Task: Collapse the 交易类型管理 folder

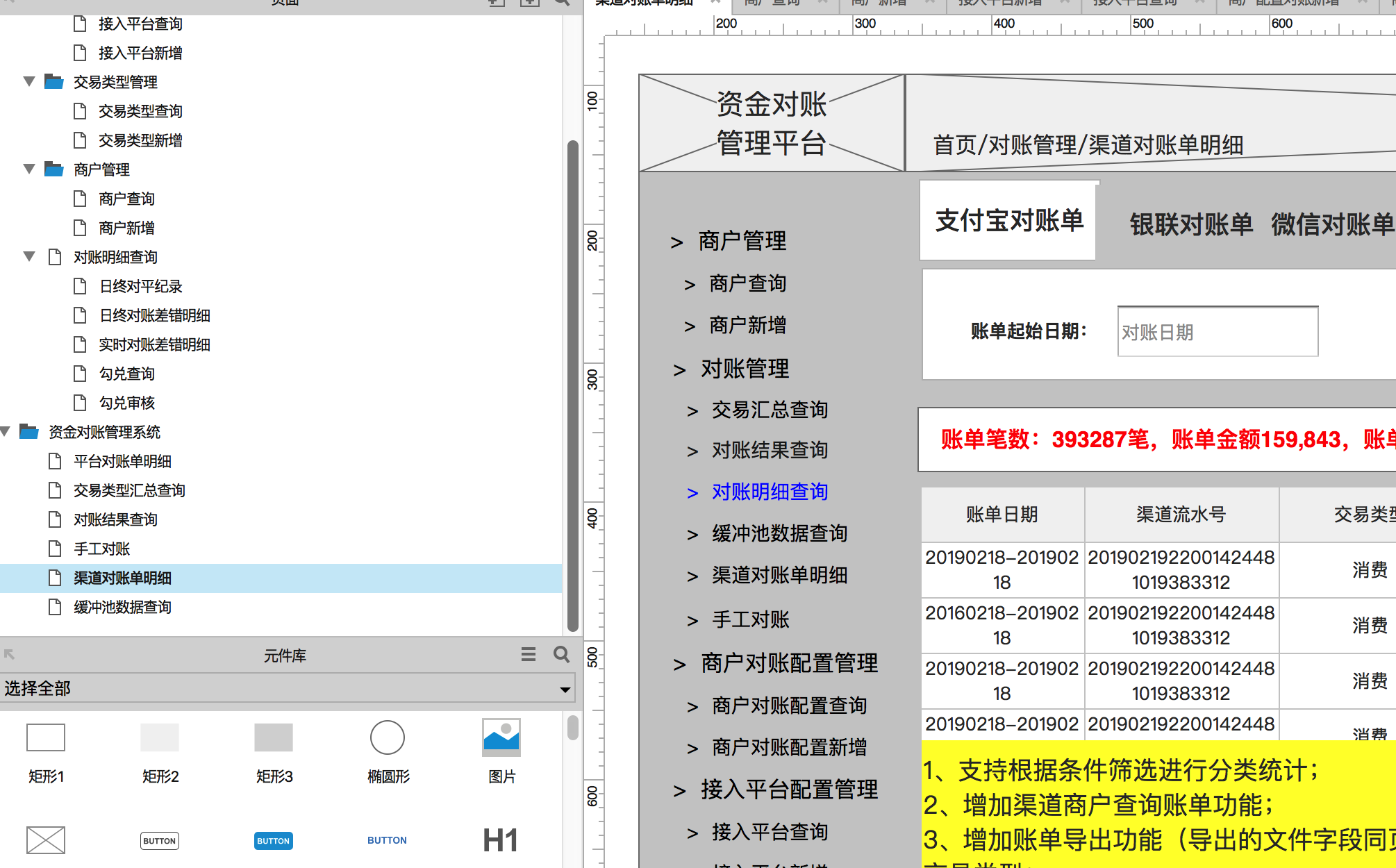Action: pyautogui.click(x=29, y=82)
